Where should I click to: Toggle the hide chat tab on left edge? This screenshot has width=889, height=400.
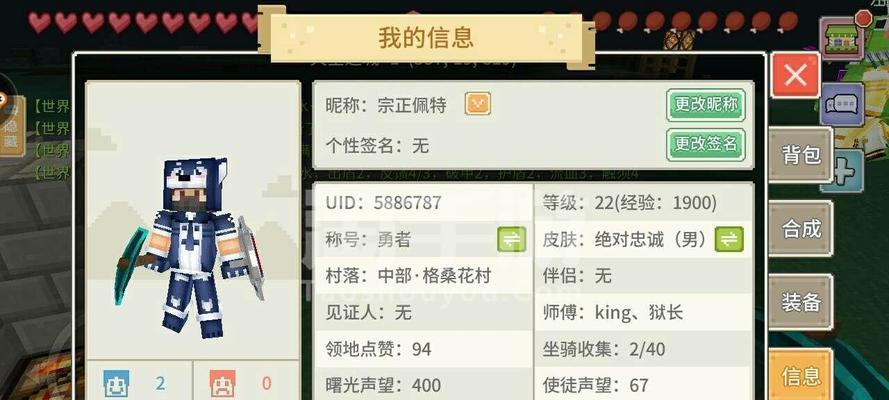coord(11,126)
